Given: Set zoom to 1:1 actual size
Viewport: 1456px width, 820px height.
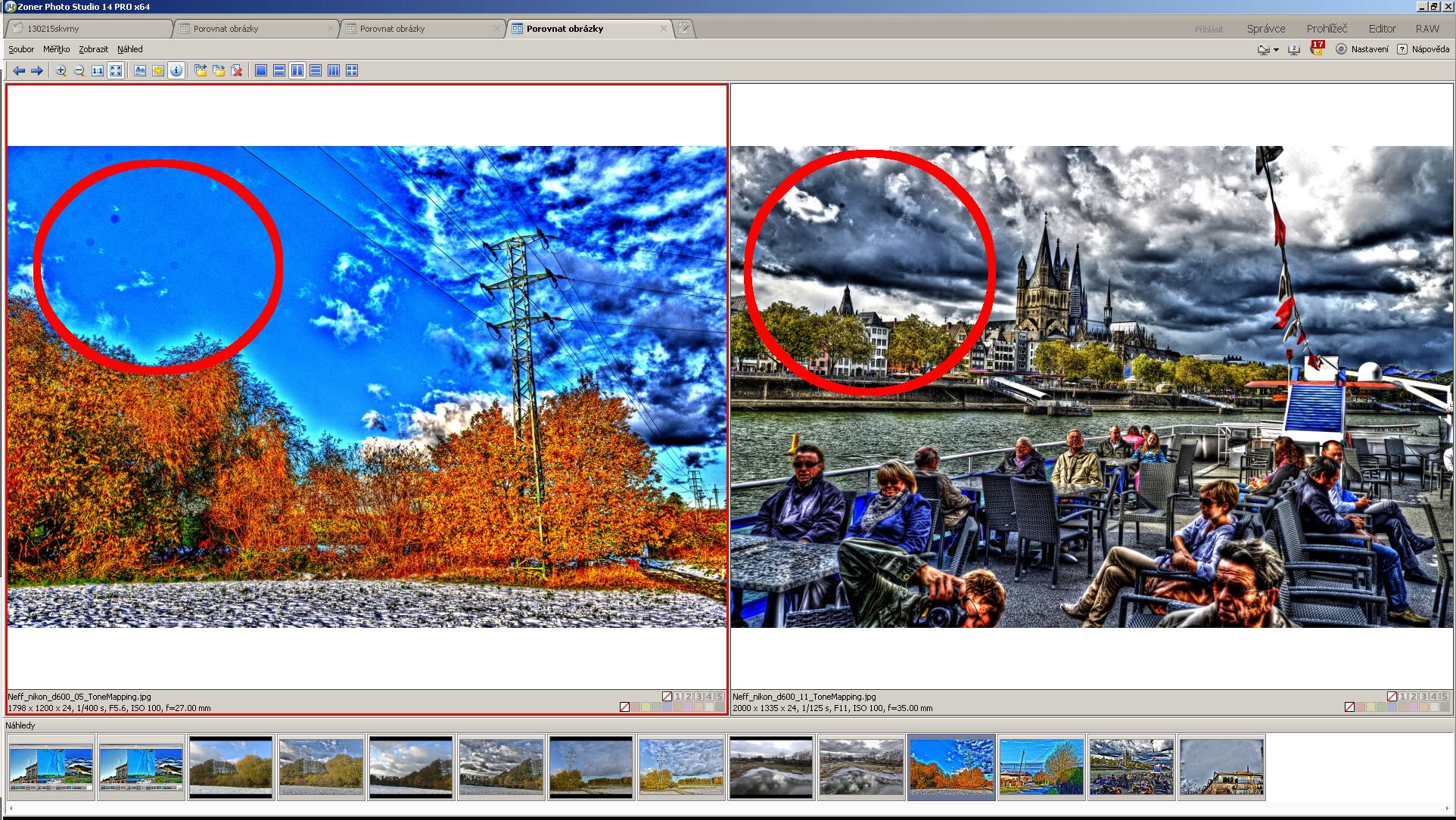Looking at the screenshot, I should point(98,70).
